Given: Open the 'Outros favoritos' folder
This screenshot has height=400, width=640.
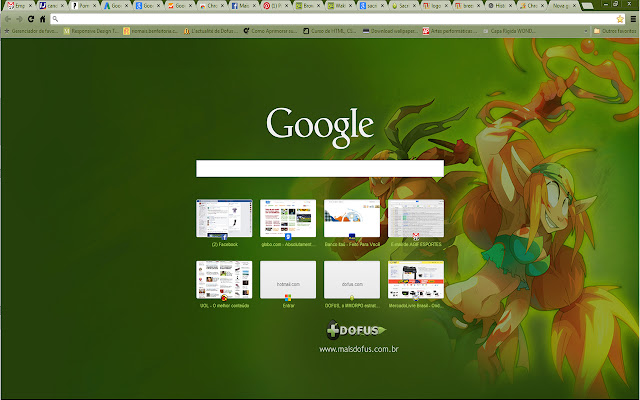Looking at the screenshot, I should pyautogui.click(x=615, y=31).
